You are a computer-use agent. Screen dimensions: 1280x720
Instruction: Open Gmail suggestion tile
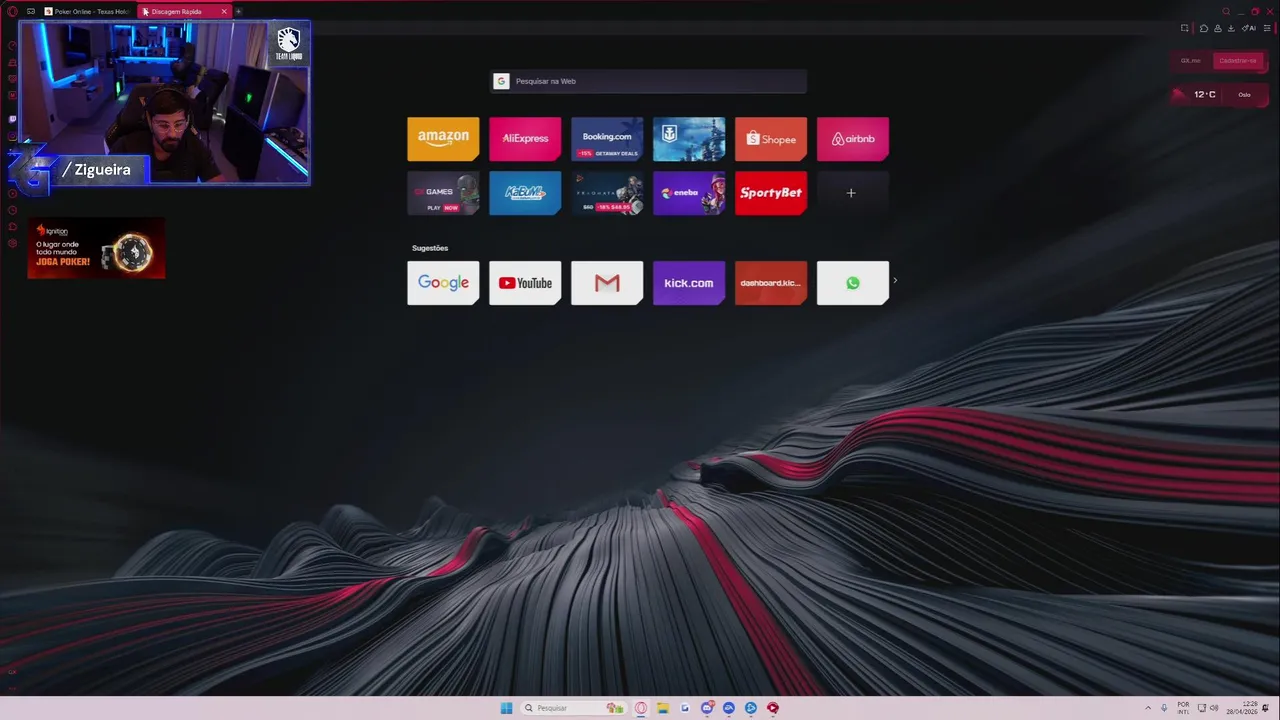[x=607, y=283]
